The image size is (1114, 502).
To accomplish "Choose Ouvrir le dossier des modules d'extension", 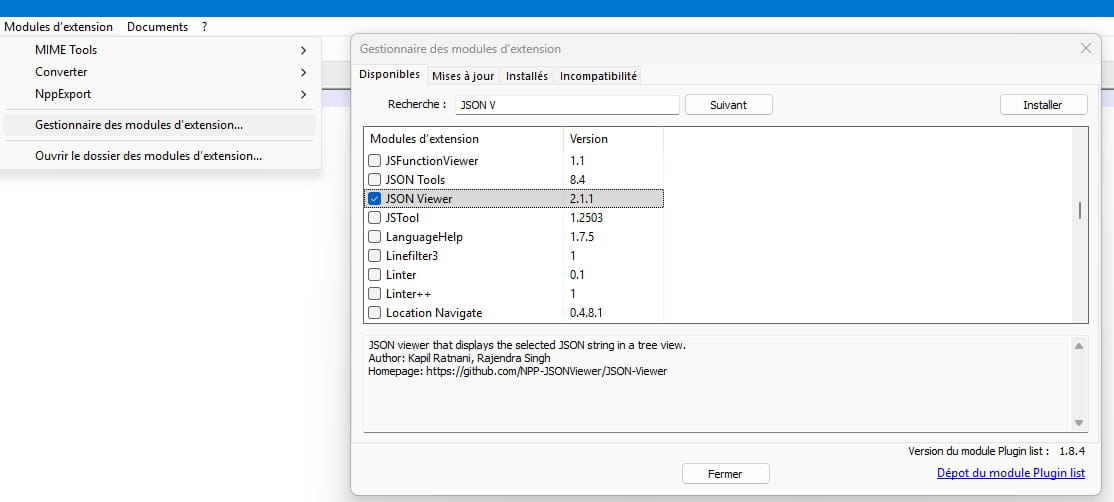I will [x=159, y=156].
